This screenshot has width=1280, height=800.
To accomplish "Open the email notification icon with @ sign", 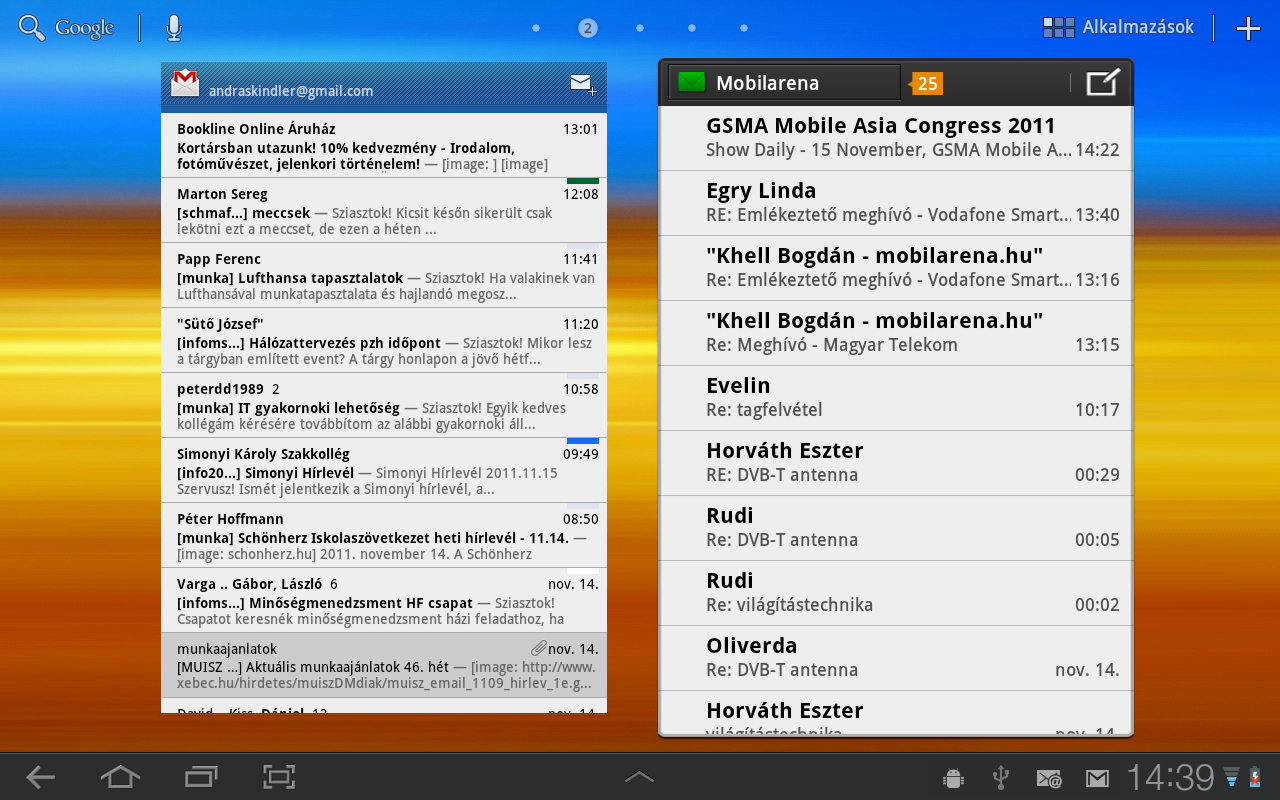I will point(1049,778).
